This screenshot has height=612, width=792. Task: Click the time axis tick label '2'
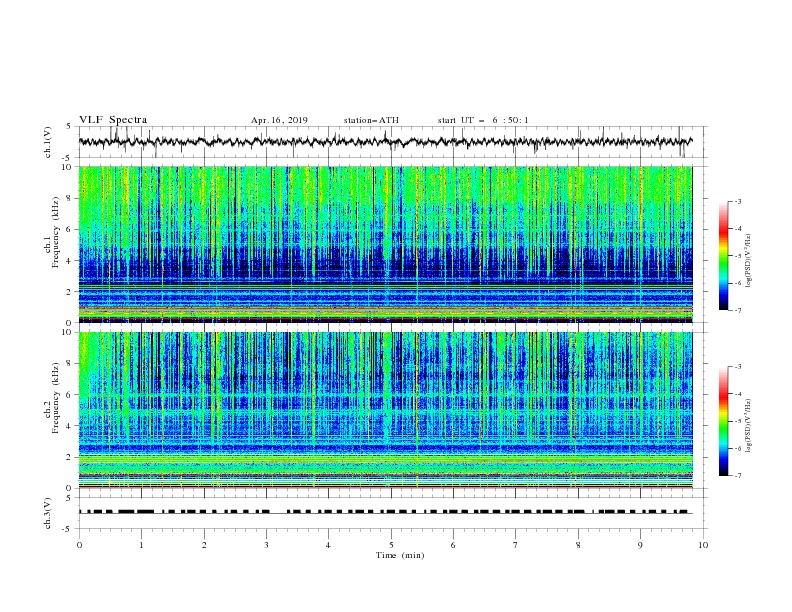click(x=204, y=545)
